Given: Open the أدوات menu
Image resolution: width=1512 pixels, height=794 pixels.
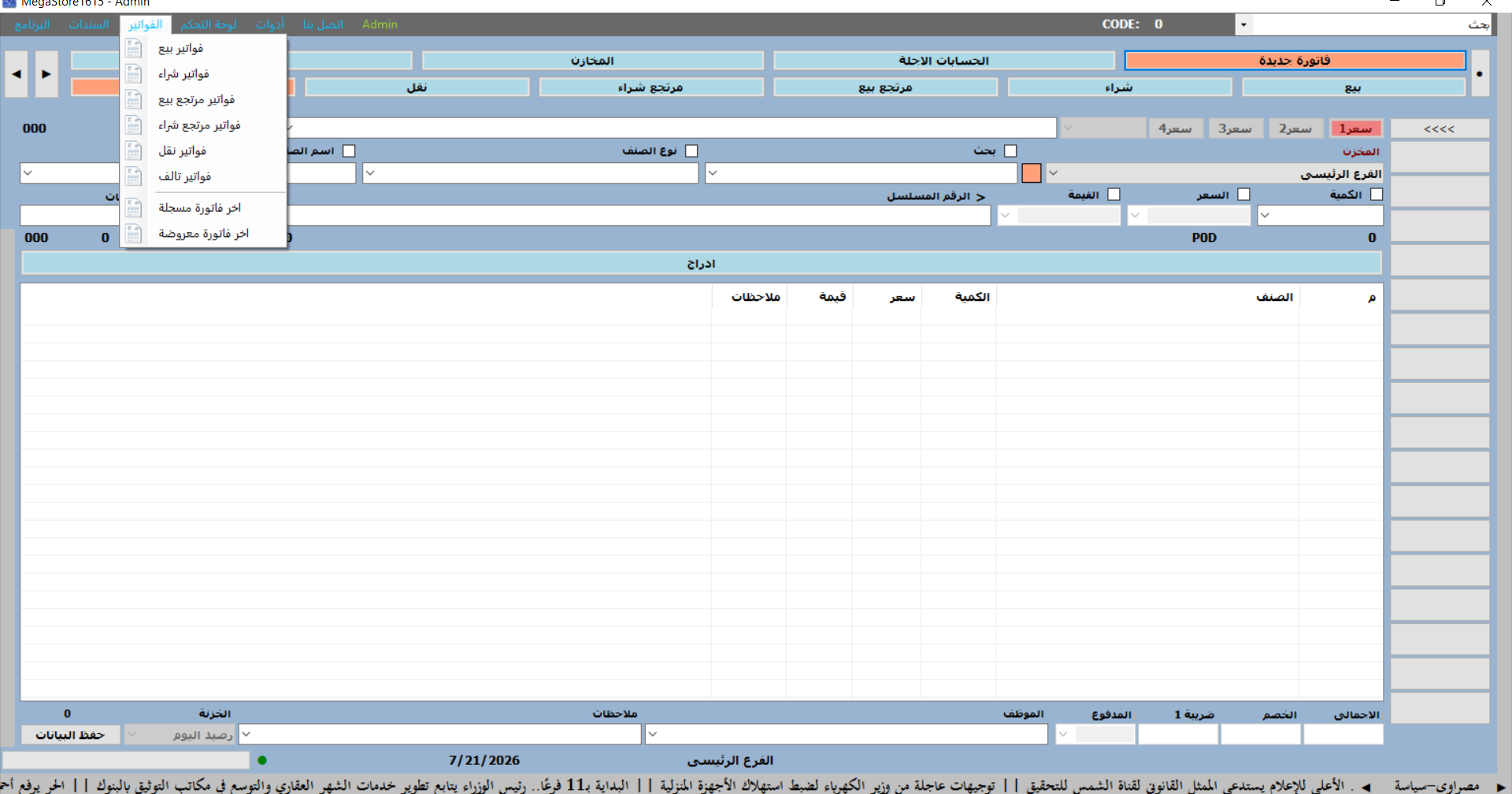Looking at the screenshot, I should coord(270,24).
